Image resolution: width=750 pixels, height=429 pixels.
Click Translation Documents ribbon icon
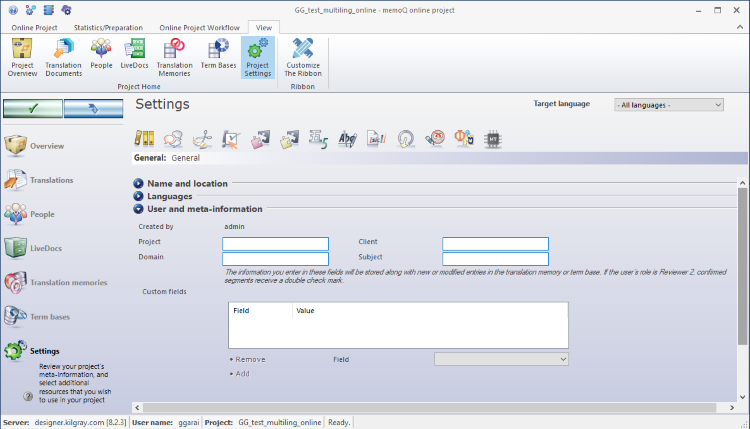click(63, 57)
